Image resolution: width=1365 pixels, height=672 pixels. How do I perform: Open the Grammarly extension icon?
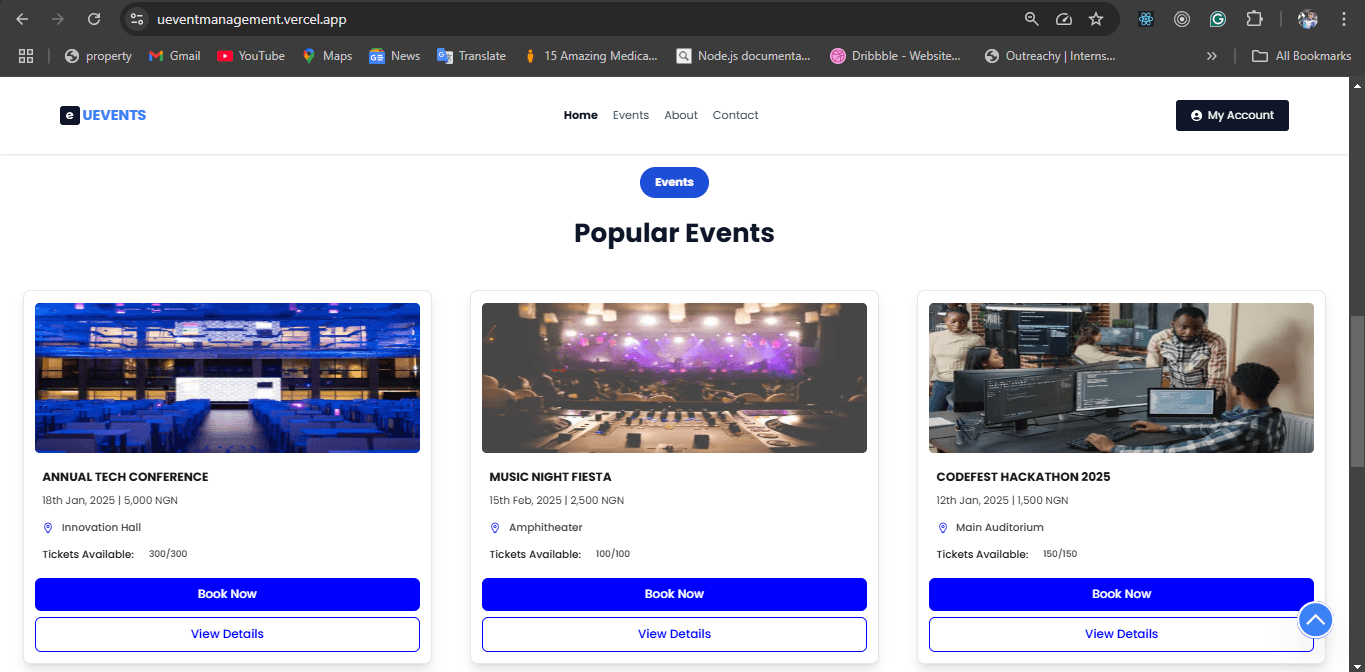[1218, 19]
